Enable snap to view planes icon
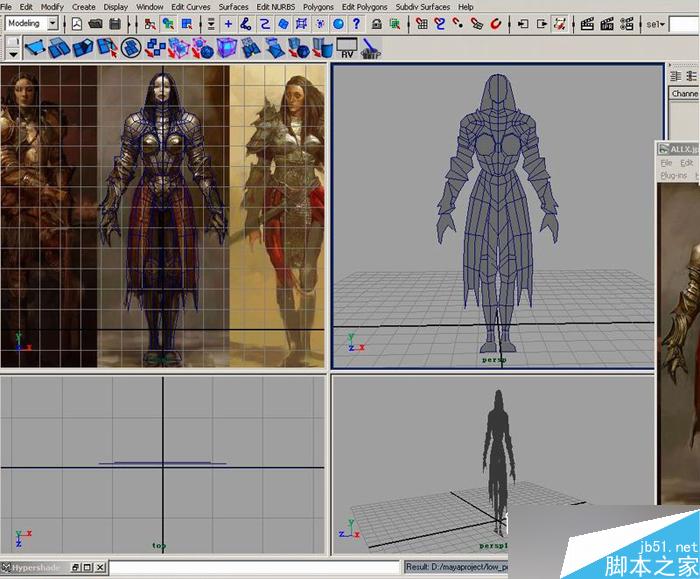Screen dimensions: 700x579 pyautogui.click(x=477, y=24)
